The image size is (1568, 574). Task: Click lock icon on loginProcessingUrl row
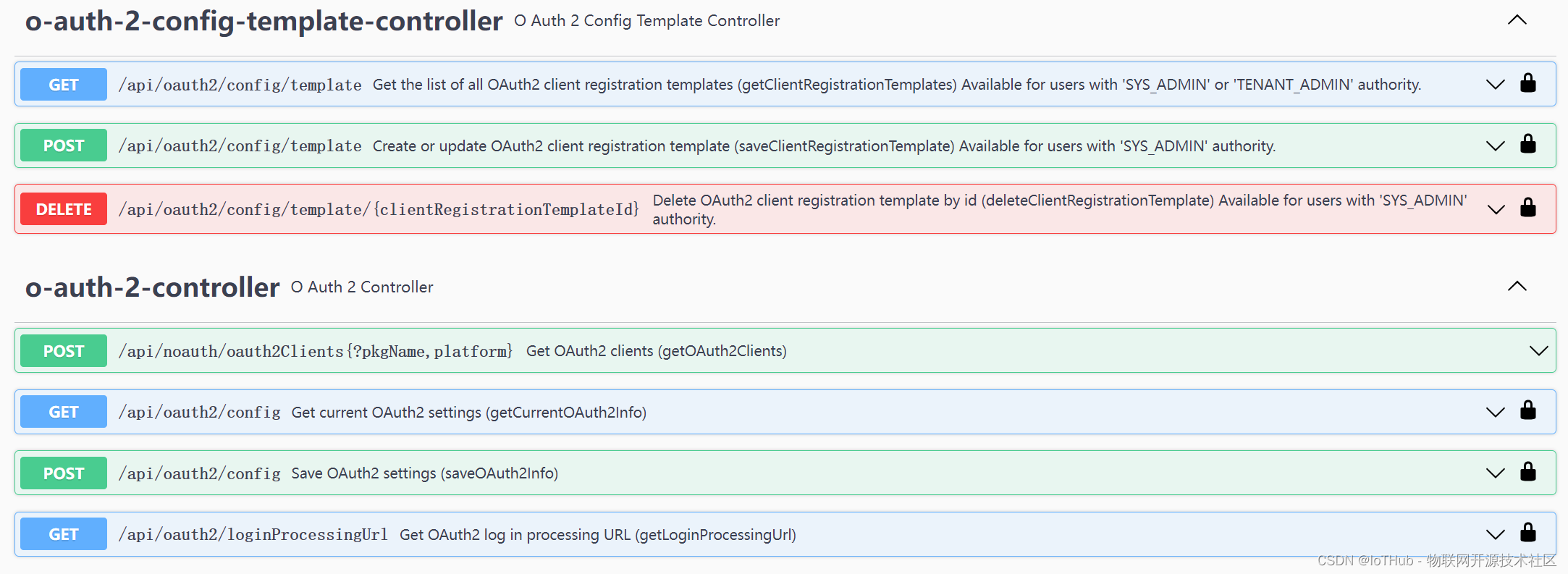1528,533
